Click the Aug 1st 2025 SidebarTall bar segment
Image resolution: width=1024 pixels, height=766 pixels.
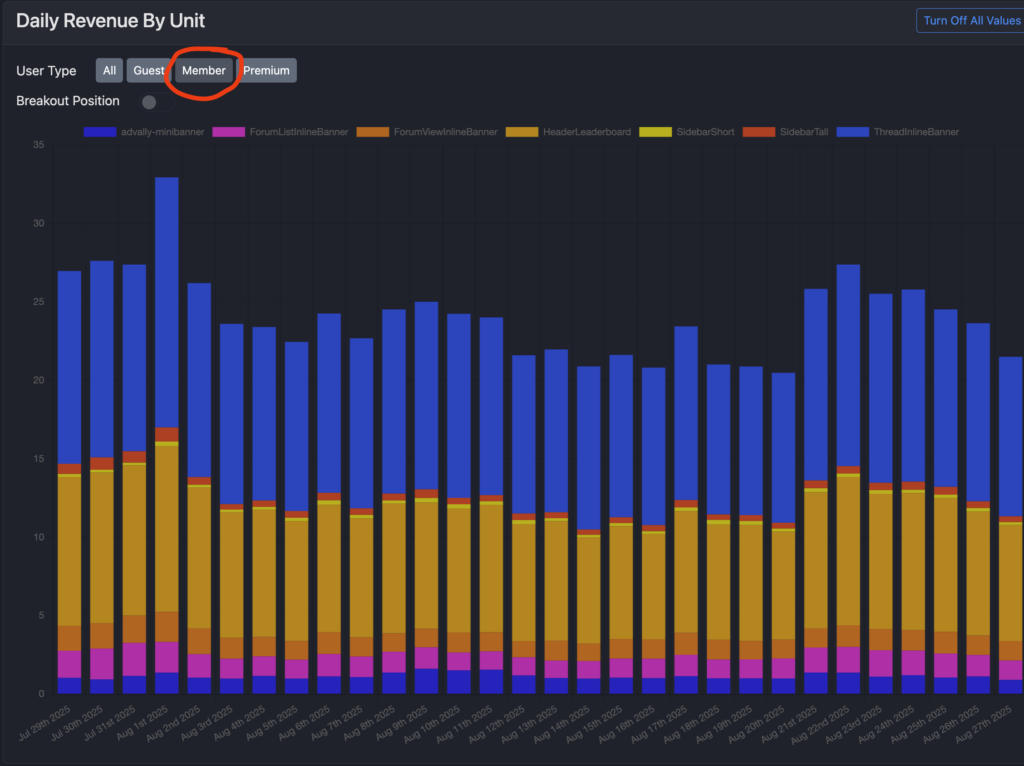(167, 435)
